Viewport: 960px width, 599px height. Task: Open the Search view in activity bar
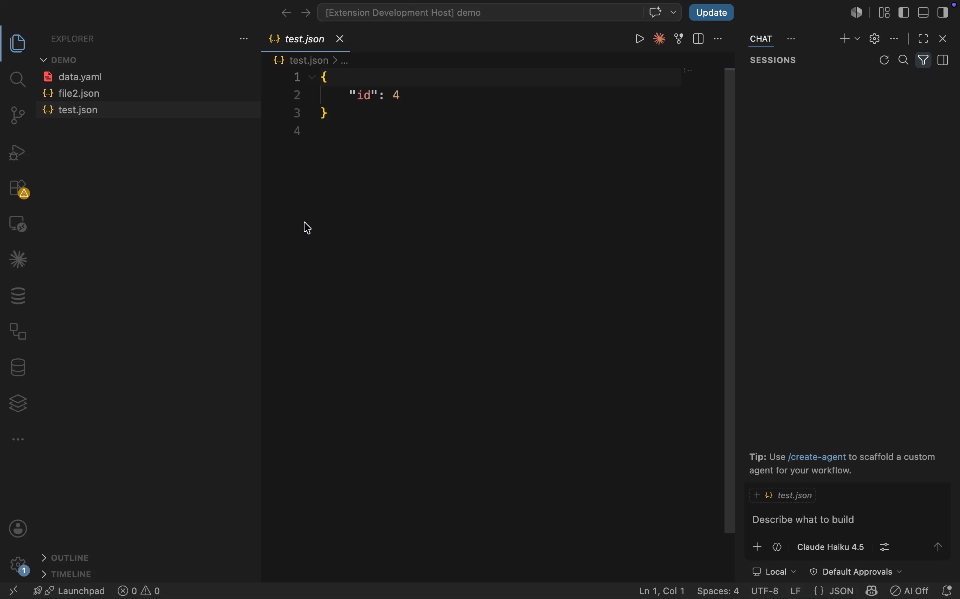tap(18, 79)
